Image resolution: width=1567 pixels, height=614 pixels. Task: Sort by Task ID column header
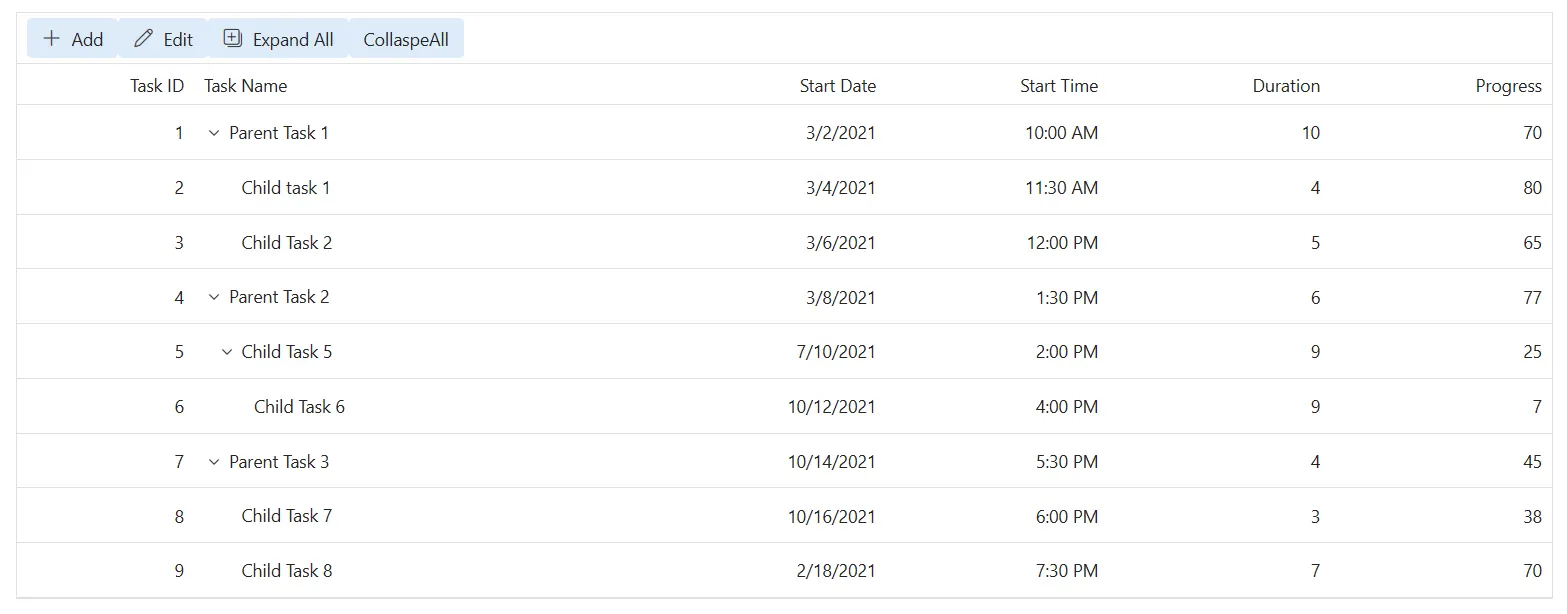point(157,86)
